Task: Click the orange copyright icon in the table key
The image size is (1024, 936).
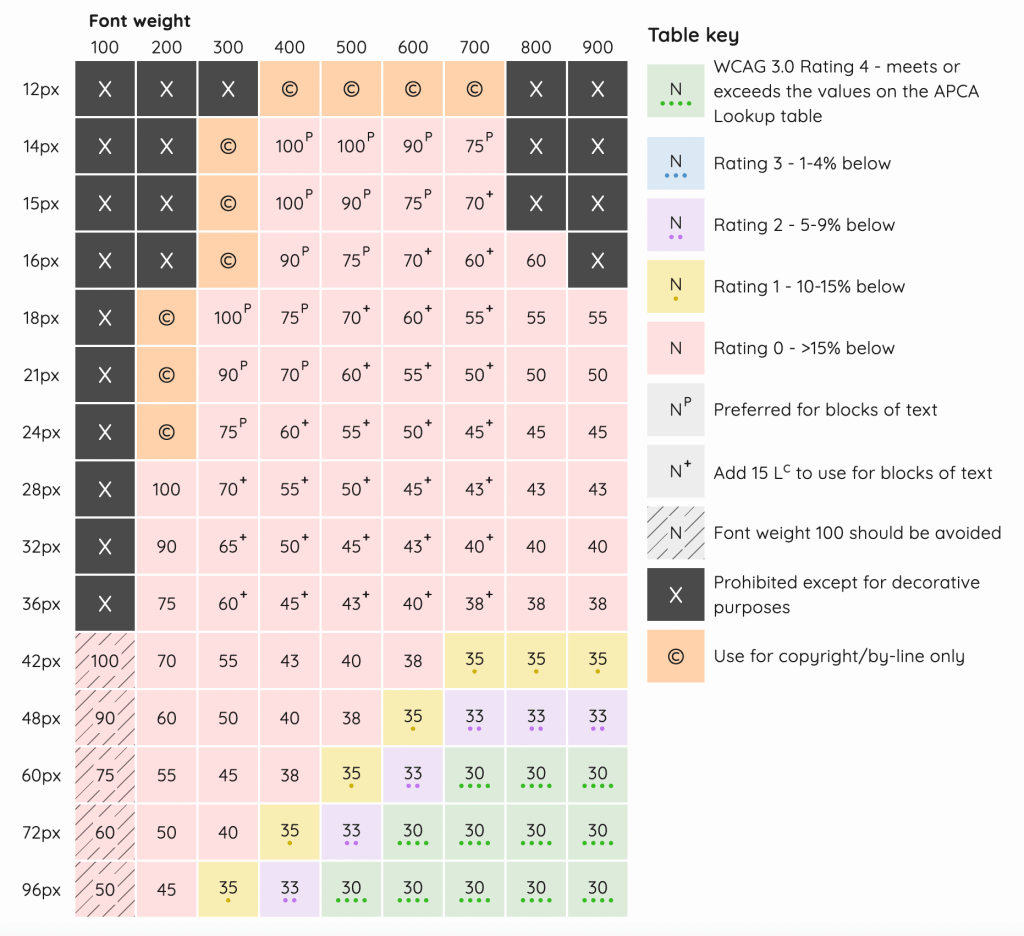Action: tap(676, 656)
